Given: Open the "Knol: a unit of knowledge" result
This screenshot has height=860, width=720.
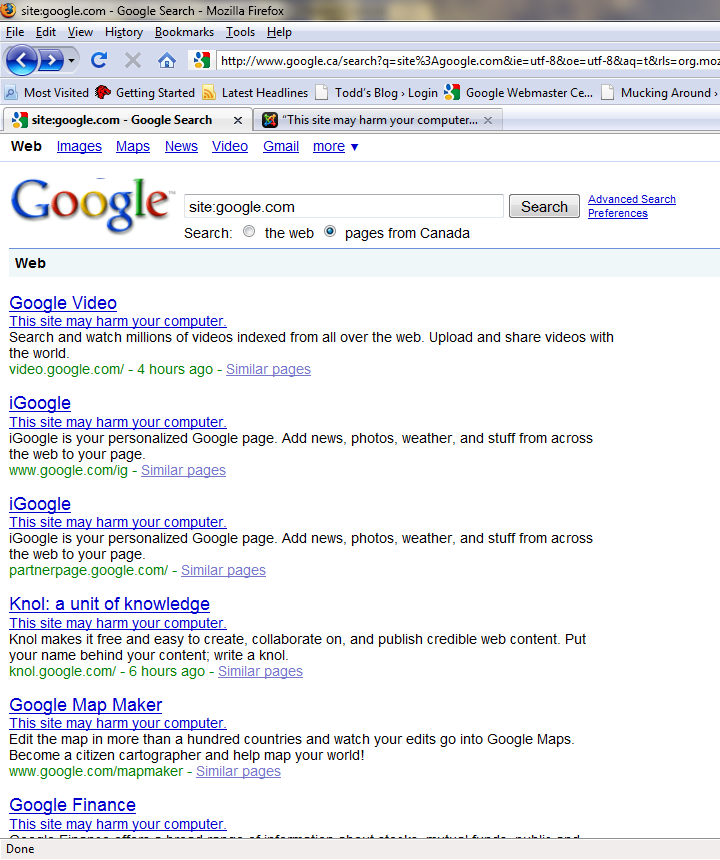Looking at the screenshot, I should [x=110, y=604].
